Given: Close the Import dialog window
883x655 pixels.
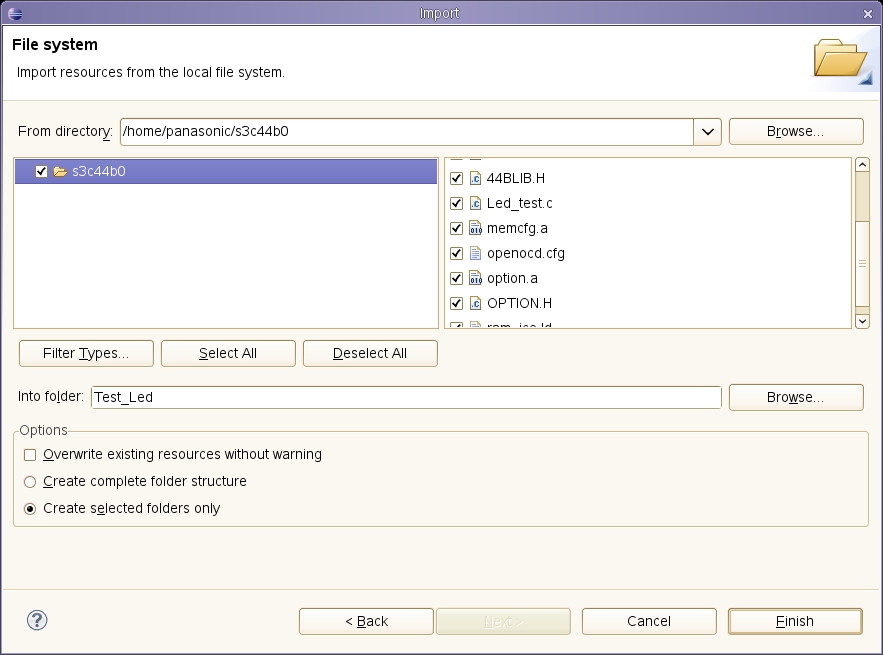Looking at the screenshot, I should 868,14.
